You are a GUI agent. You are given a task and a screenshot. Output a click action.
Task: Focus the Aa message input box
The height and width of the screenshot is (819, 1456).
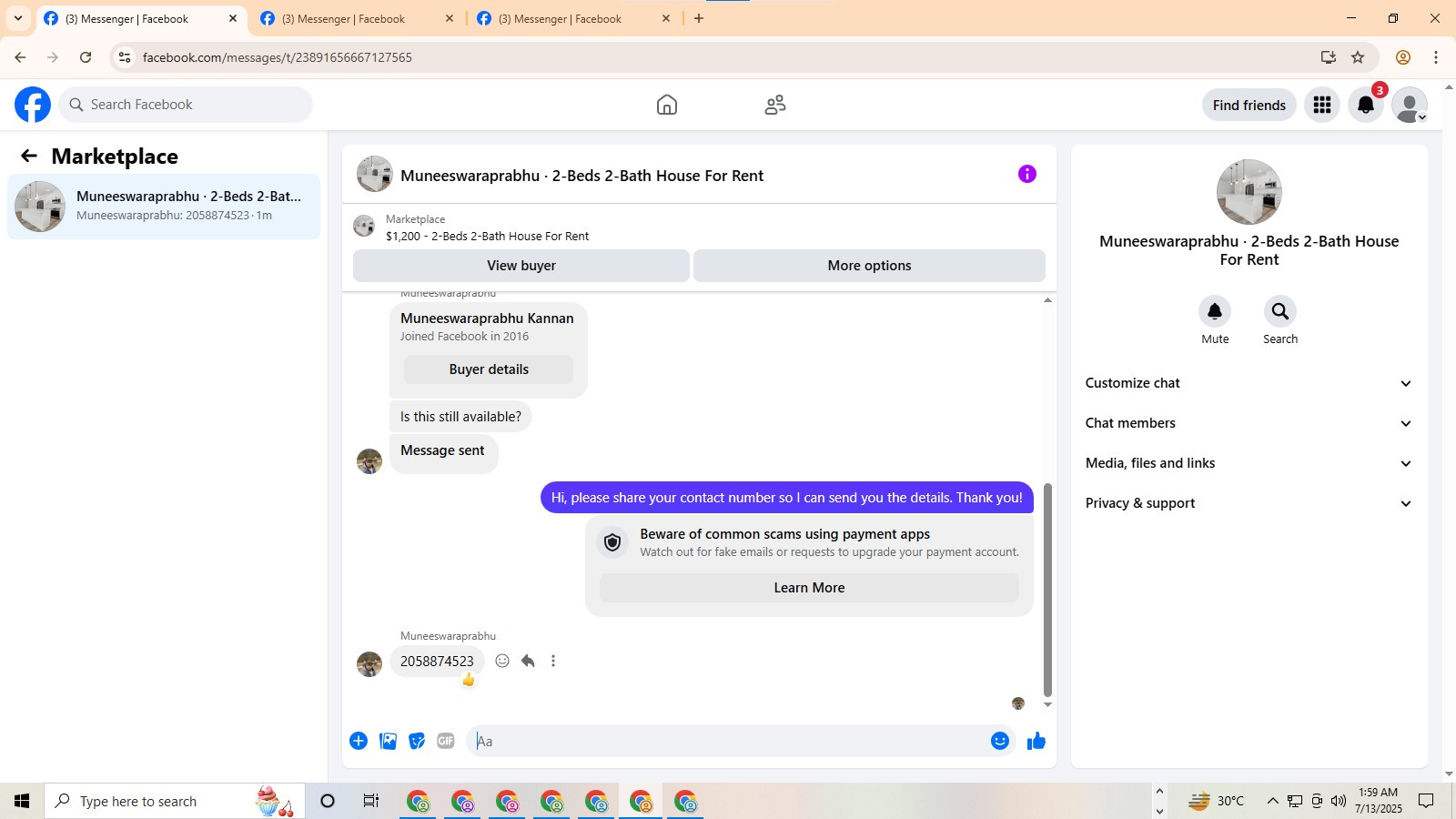pyautogui.click(x=728, y=741)
